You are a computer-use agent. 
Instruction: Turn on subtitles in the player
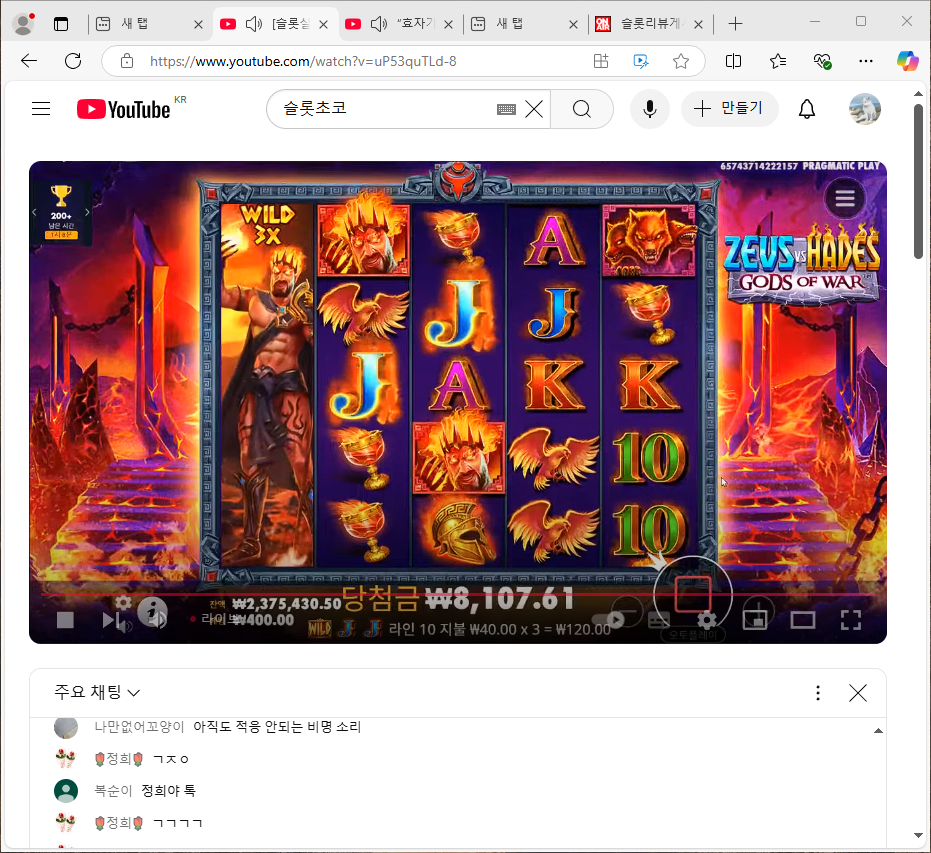[x=659, y=620]
